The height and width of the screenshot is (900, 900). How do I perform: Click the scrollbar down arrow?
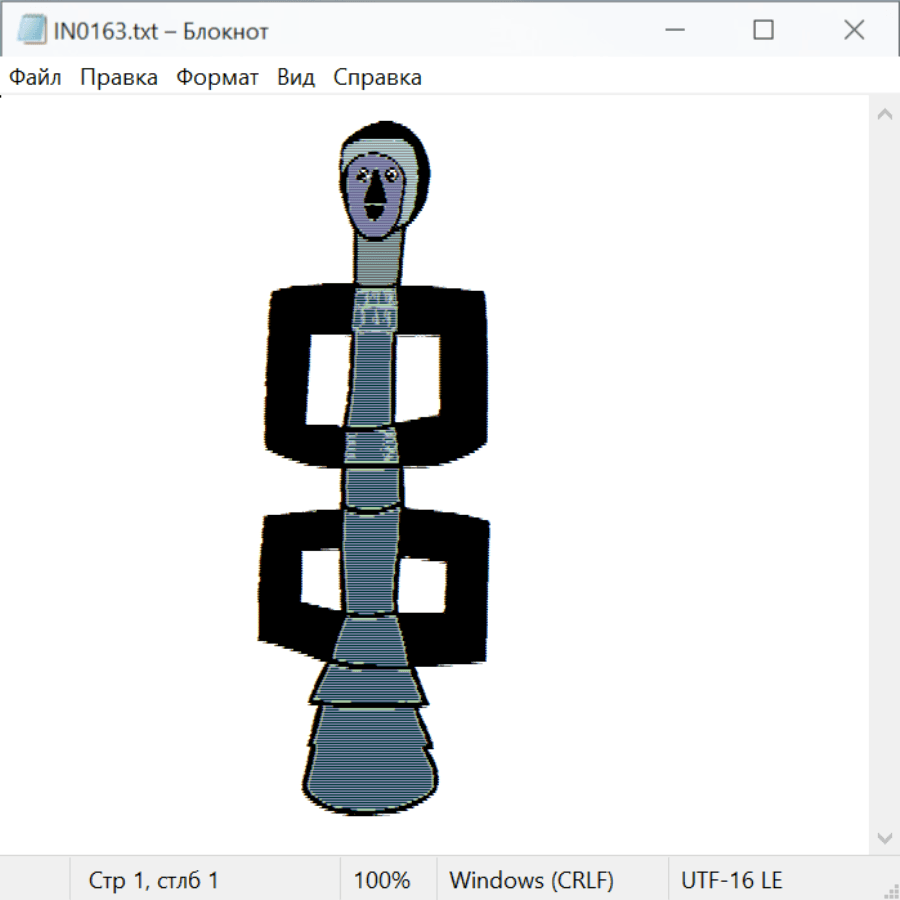(884, 837)
